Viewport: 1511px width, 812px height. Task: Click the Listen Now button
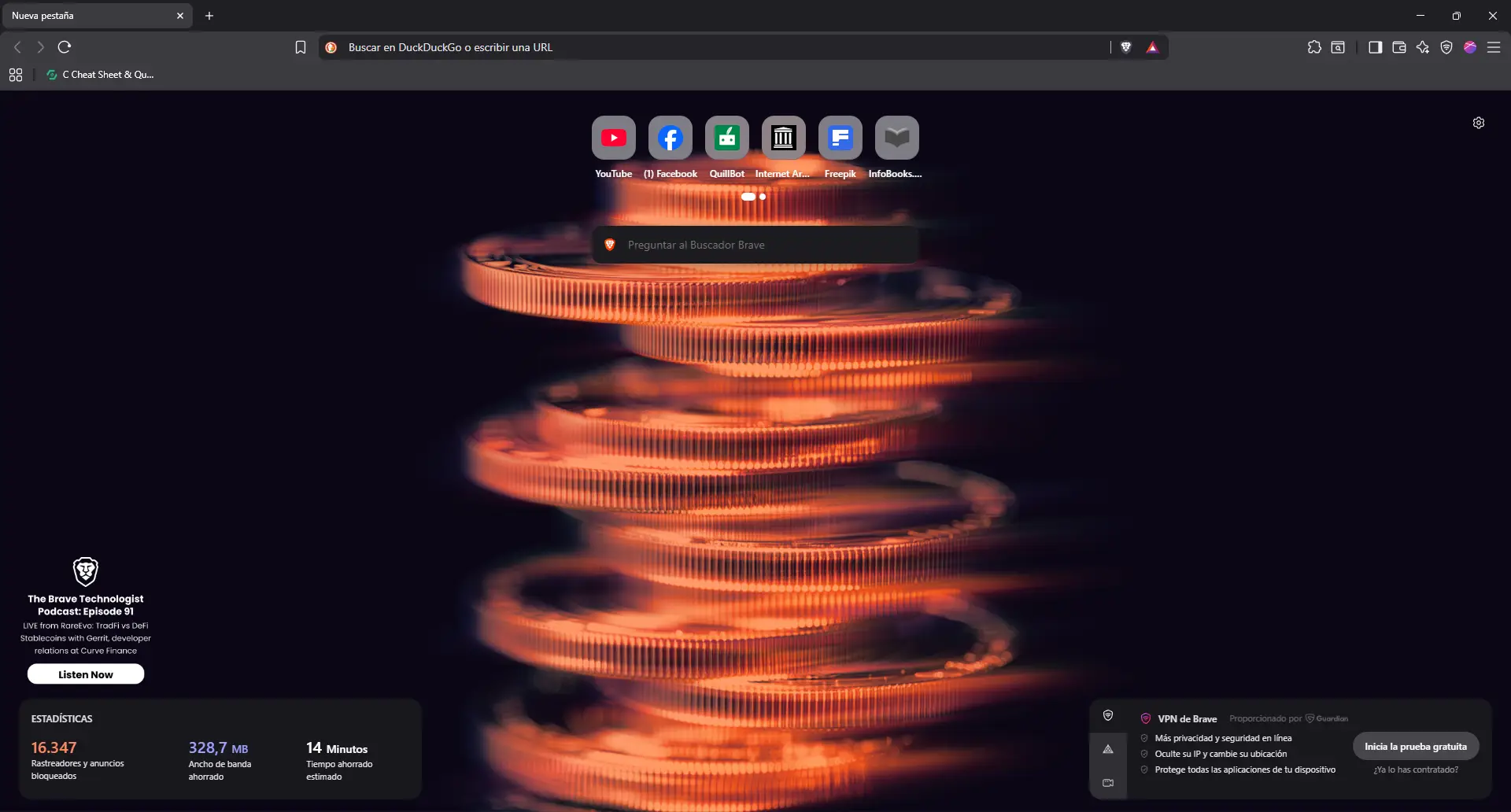coord(86,674)
